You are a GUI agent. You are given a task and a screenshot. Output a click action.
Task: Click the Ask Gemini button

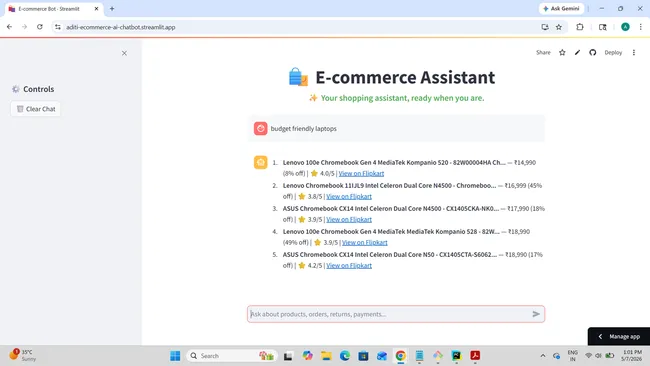pyautogui.click(x=561, y=9)
